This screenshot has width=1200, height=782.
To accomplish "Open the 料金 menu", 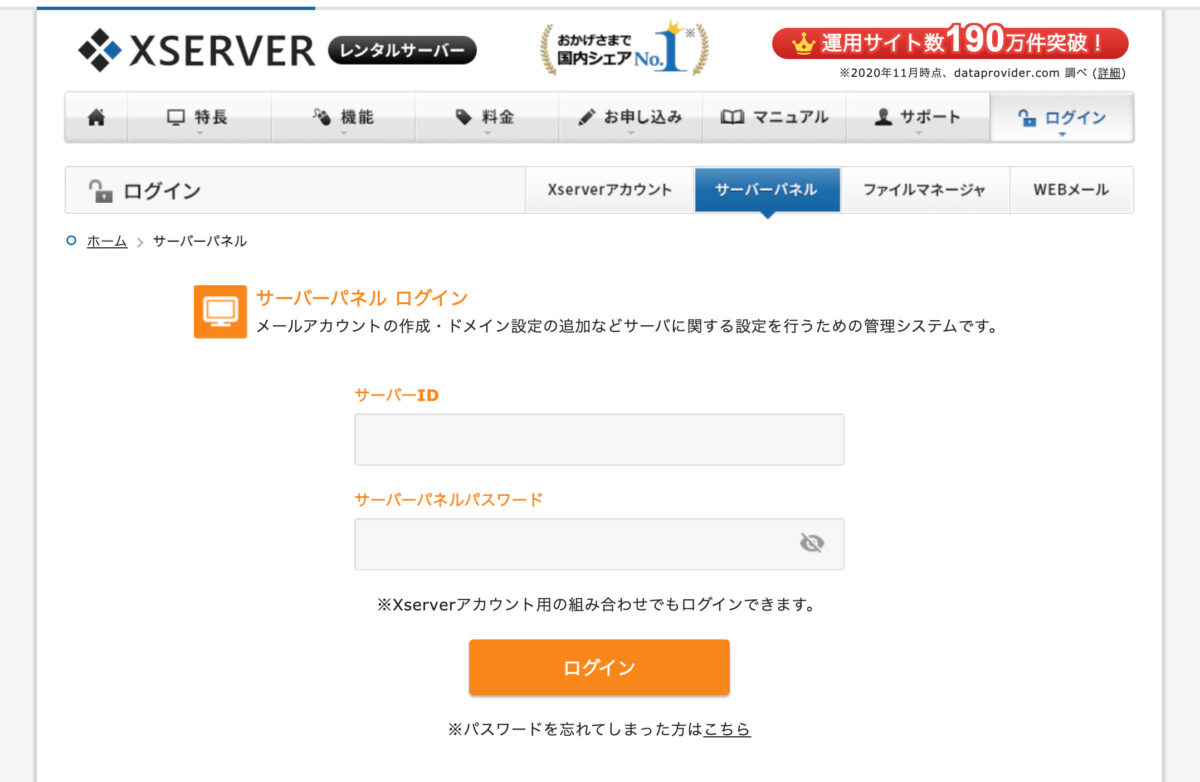I will coord(487,118).
